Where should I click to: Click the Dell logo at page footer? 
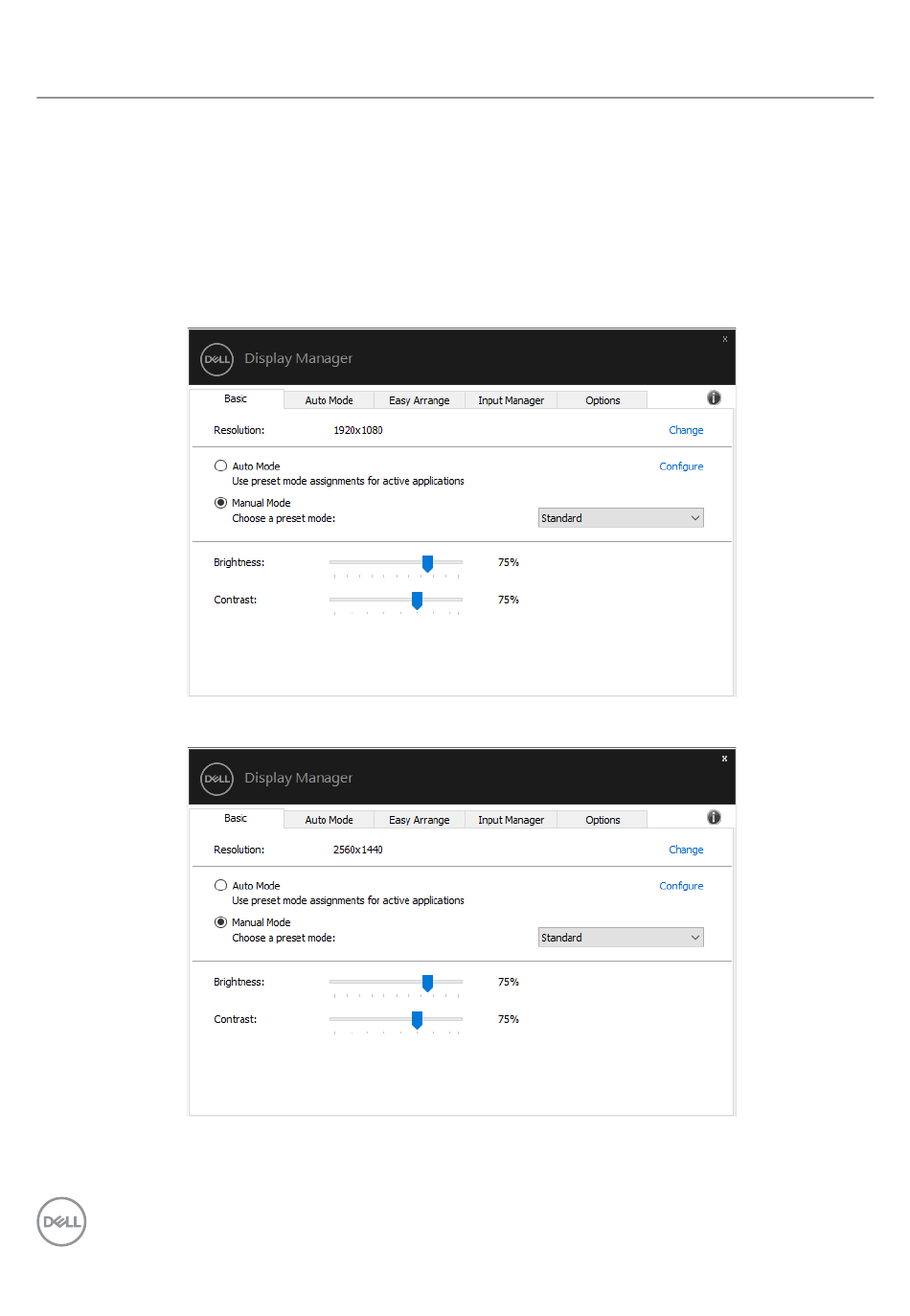[61, 1221]
